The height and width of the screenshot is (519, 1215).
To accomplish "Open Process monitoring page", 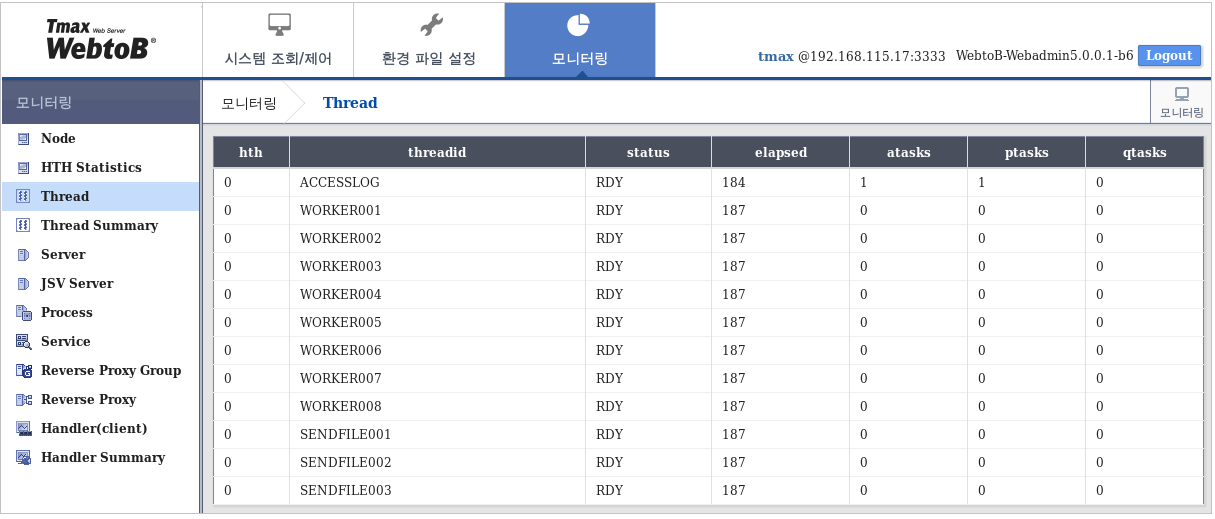I will pos(100,313).
